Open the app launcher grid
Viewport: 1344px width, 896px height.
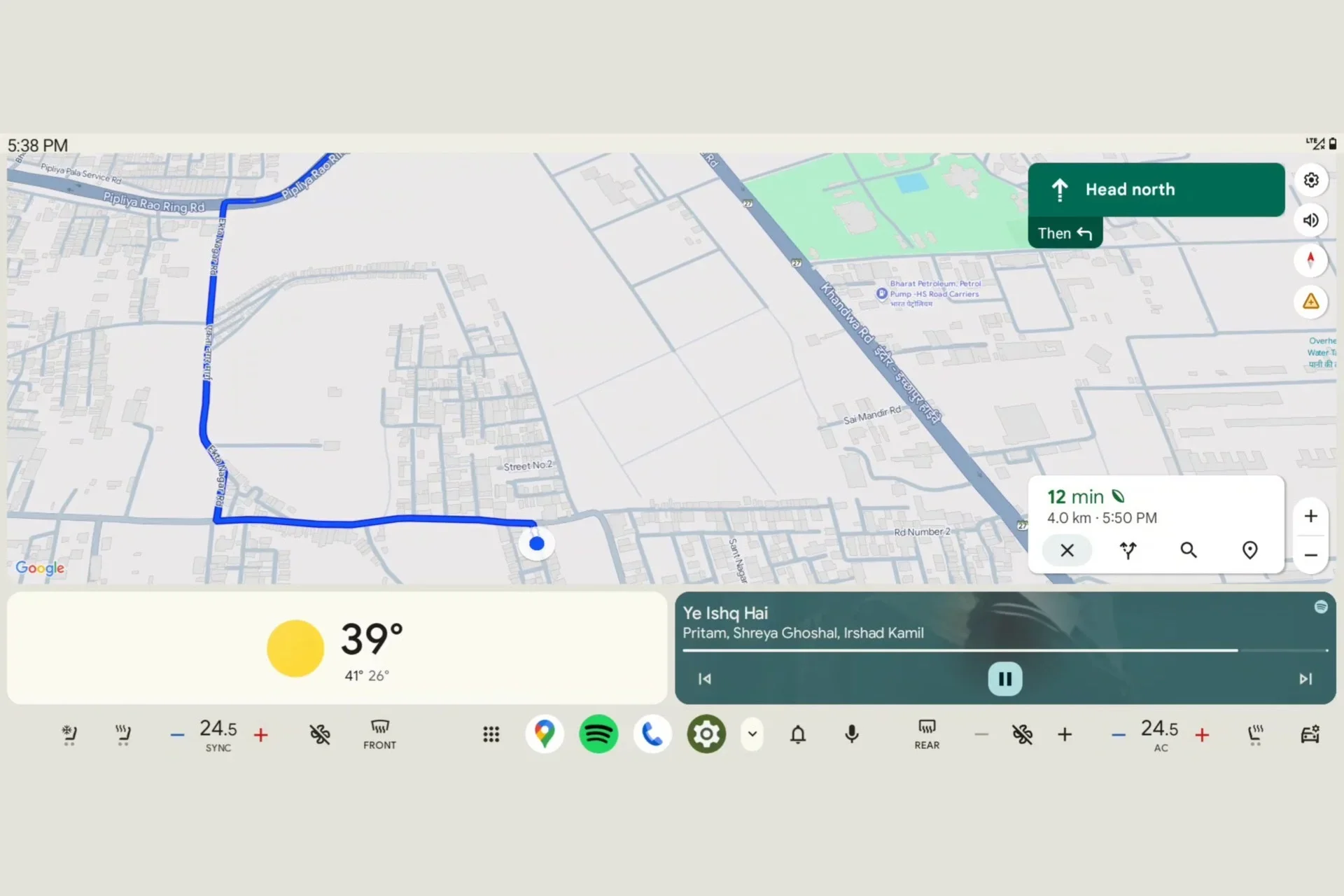(x=491, y=734)
